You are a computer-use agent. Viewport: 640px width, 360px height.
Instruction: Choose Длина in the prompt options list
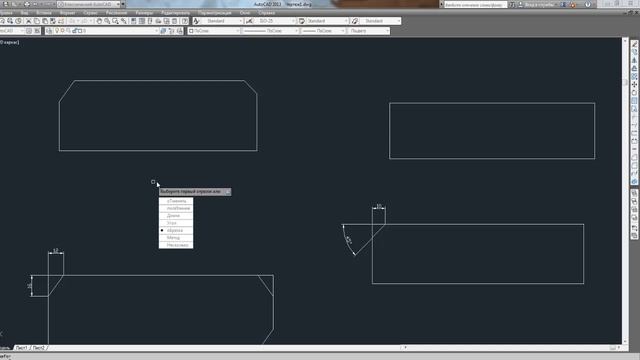(176, 216)
